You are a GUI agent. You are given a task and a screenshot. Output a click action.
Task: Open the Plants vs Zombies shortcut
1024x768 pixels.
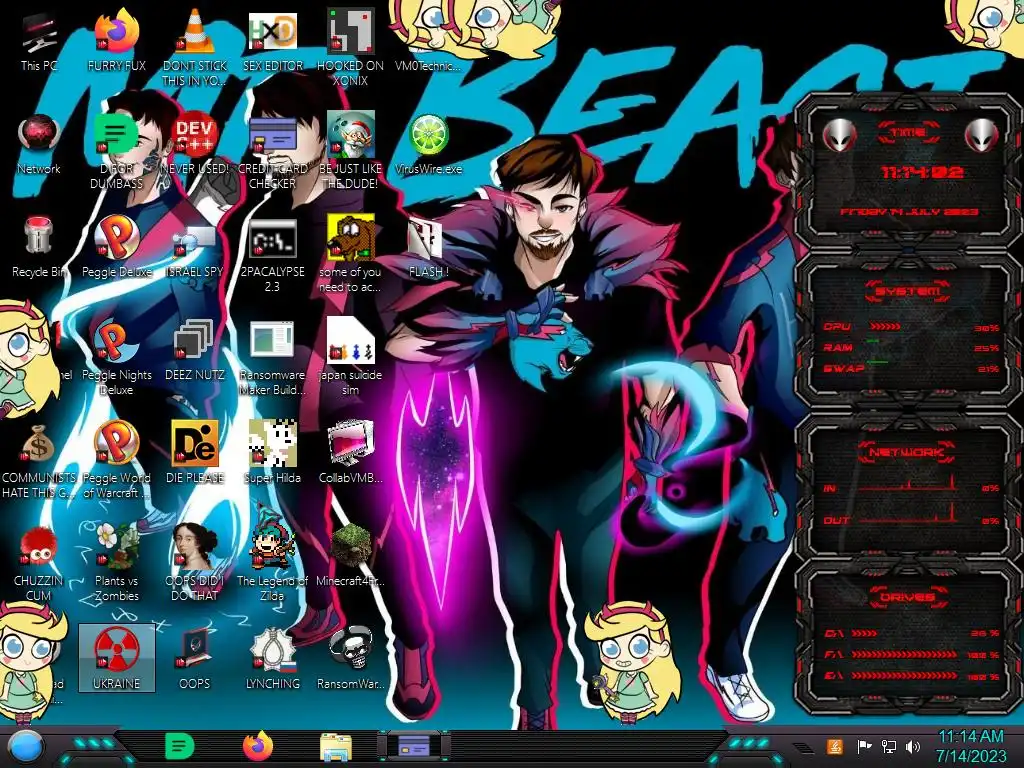point(117,564)
